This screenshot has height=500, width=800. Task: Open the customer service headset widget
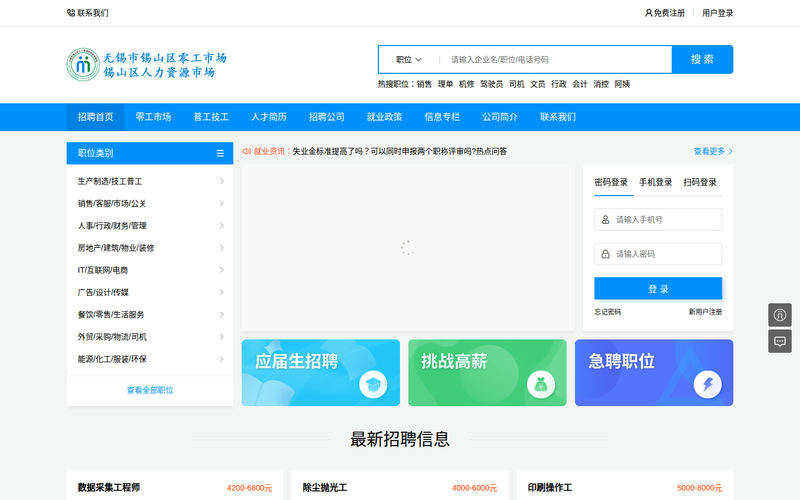(x=780, y=315)
